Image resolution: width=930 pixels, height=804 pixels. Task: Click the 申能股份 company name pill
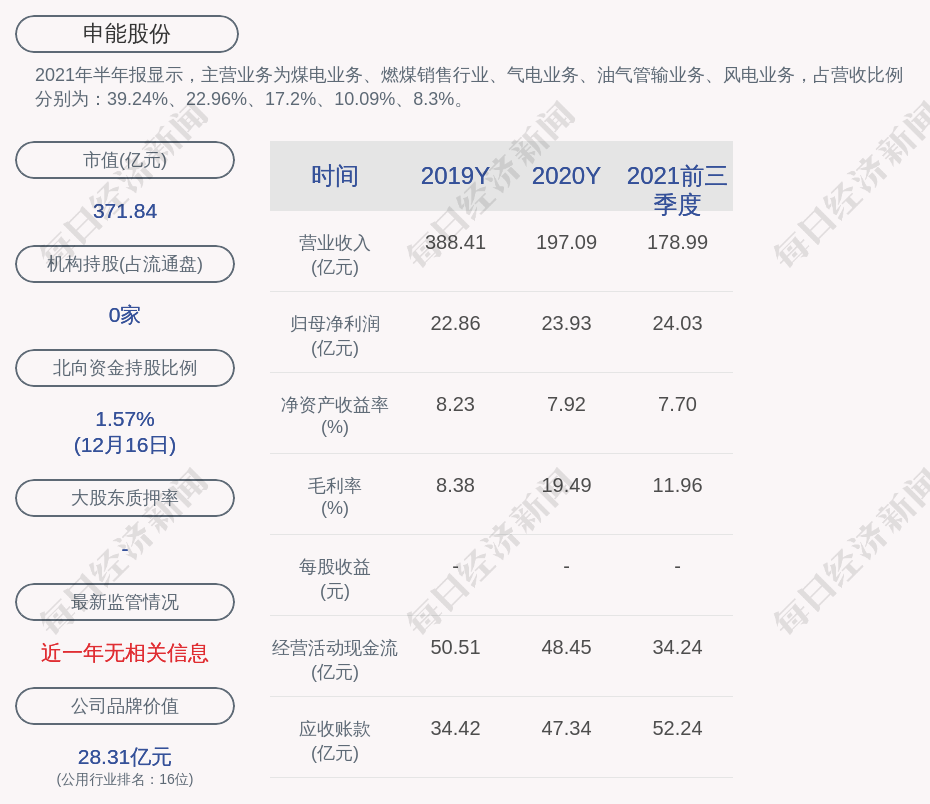tap(127, 34)
